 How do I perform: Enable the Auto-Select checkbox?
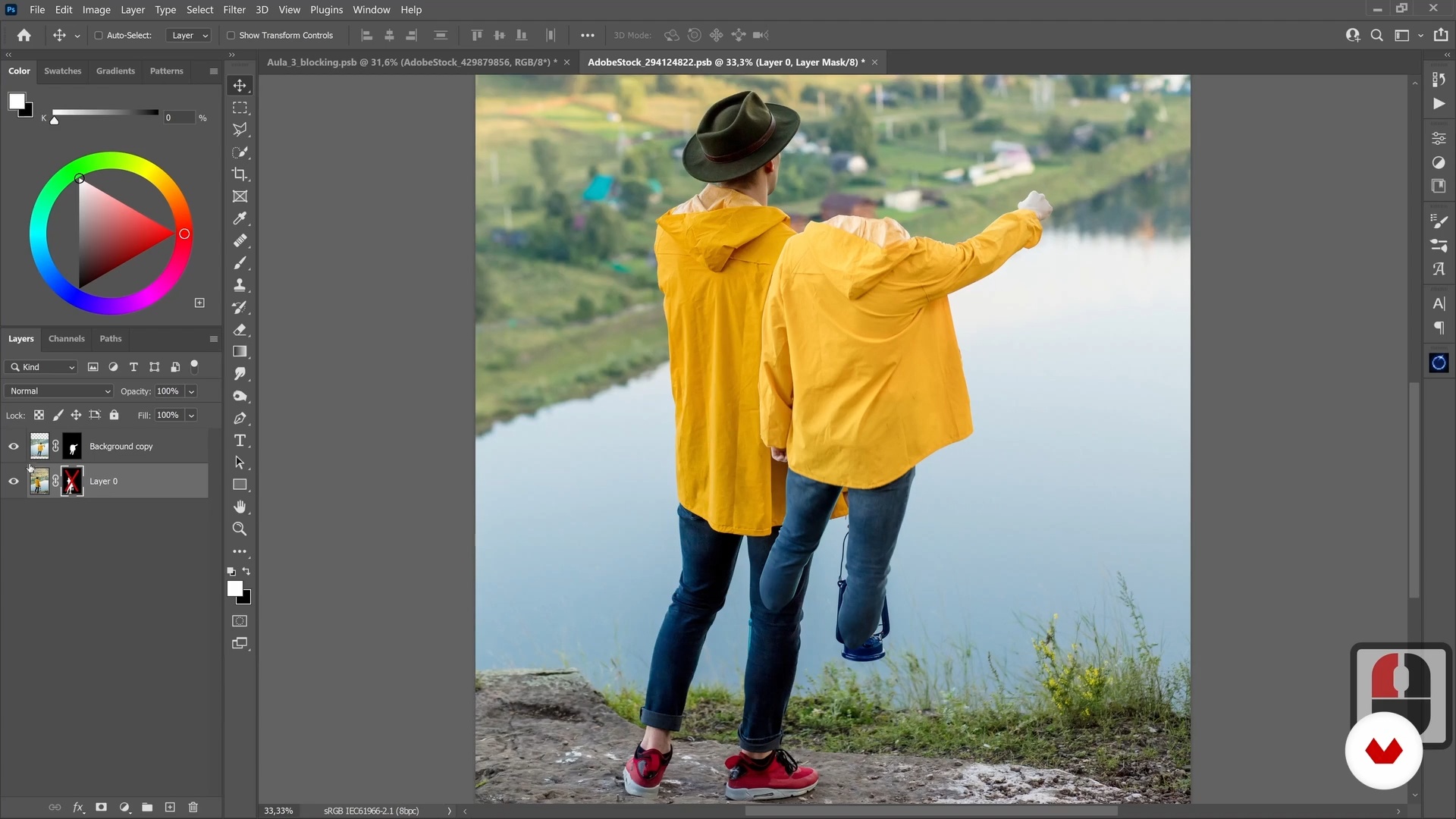99,36
